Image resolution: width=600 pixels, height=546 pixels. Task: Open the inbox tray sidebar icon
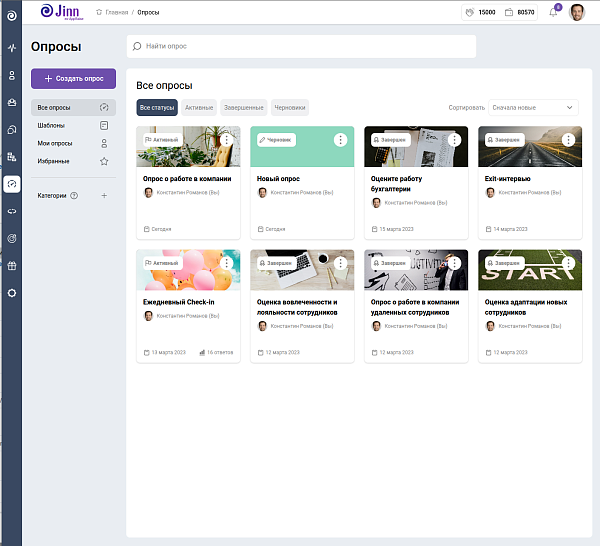click(x=12, y=103)
